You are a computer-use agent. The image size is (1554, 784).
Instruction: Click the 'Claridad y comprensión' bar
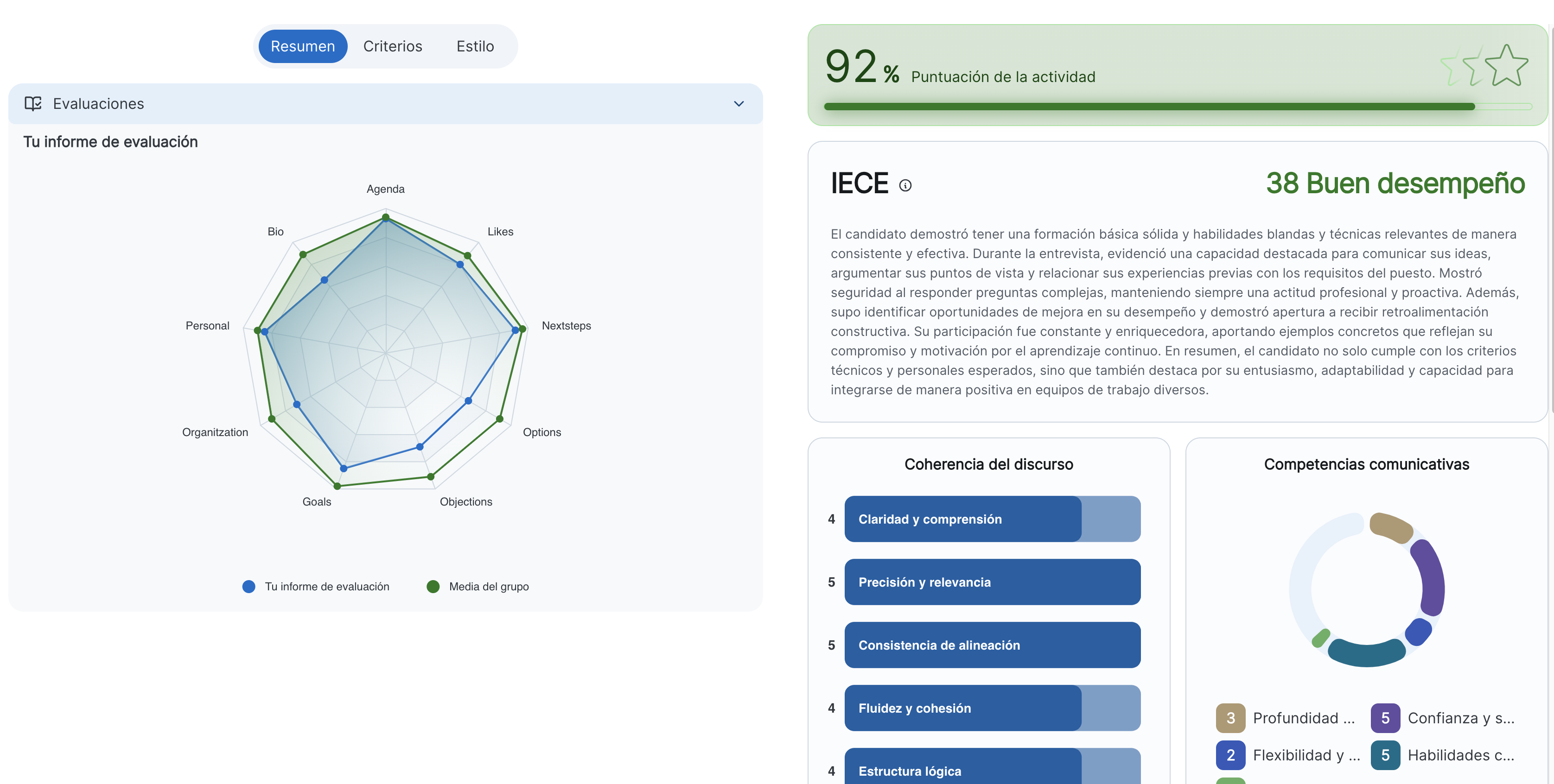992,518
